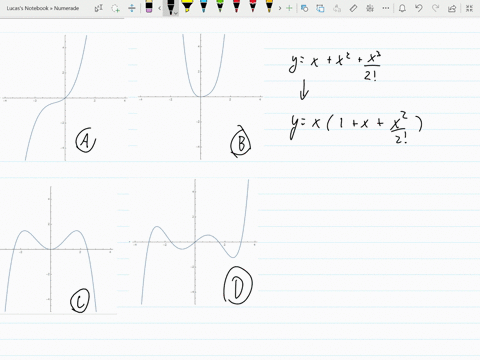Select the orange pen

coord(269,7)
